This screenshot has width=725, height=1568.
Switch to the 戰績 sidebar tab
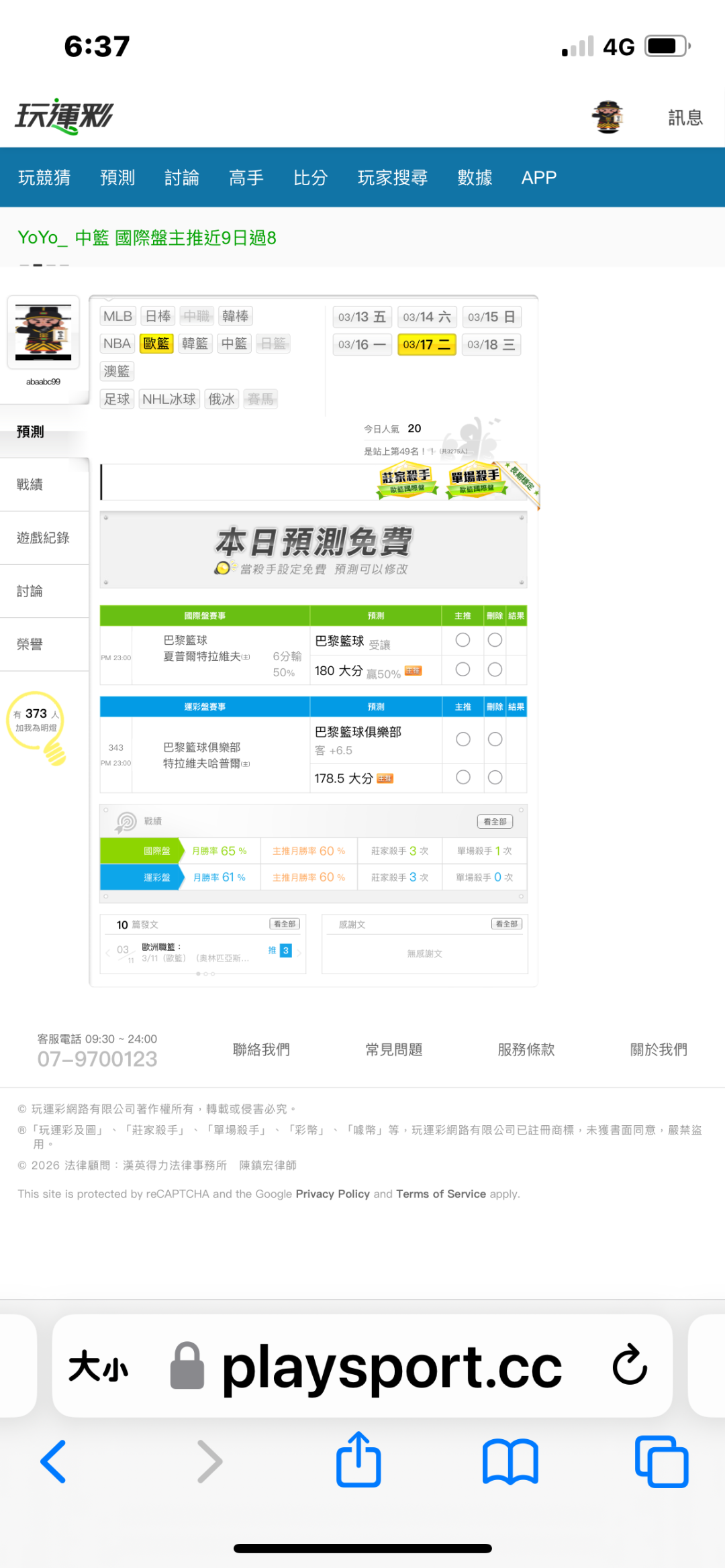click(x=30, y=484)
